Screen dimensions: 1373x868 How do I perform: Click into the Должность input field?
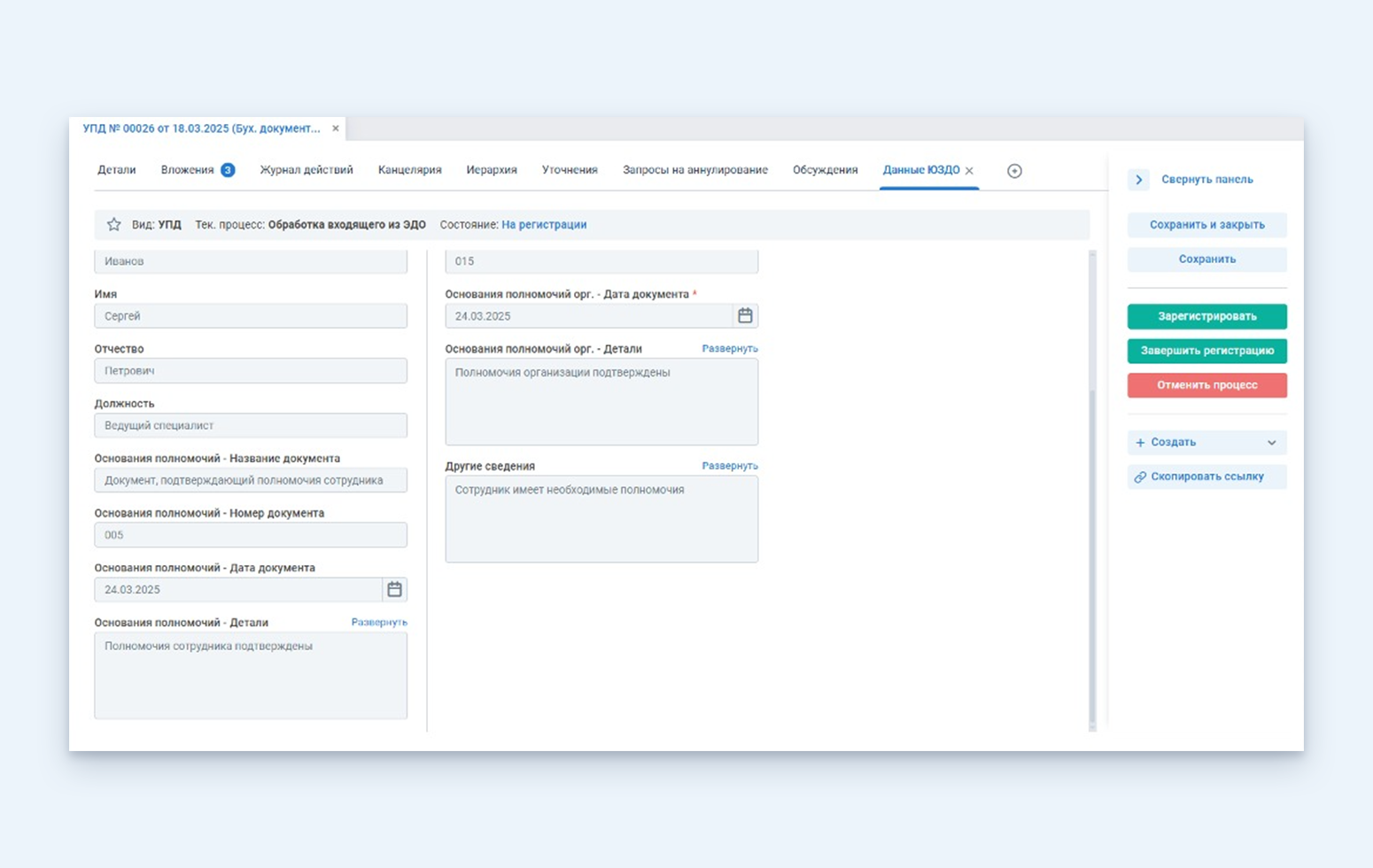point(251,426)
